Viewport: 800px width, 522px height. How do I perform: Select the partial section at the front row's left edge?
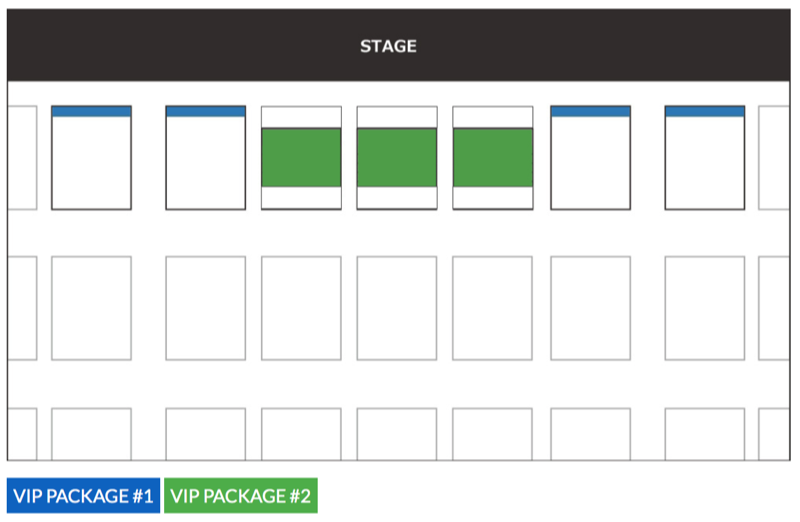tap(22, 158)
